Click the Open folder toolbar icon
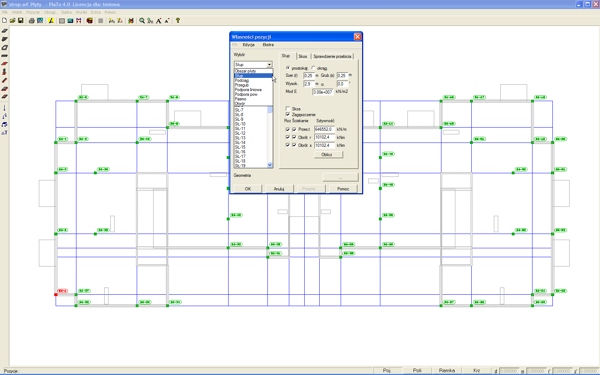The image size is (600, 375). (13, 21)
